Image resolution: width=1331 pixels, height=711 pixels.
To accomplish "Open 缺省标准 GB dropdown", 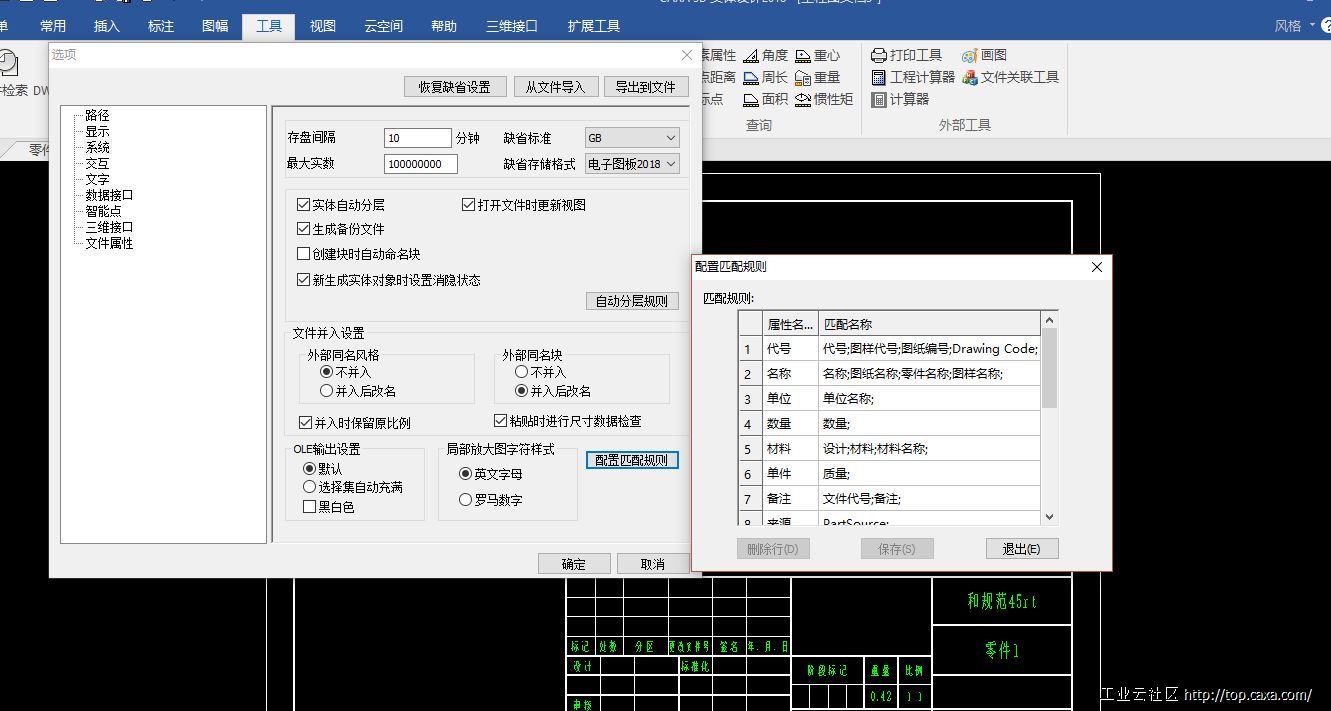I will pos(632,138).
